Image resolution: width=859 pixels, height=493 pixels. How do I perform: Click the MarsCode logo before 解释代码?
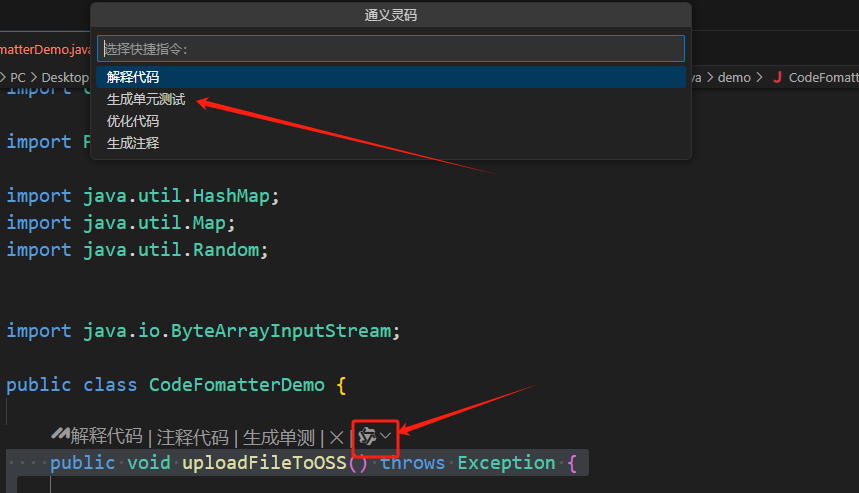pyautogui.click(x=60, y=436)
